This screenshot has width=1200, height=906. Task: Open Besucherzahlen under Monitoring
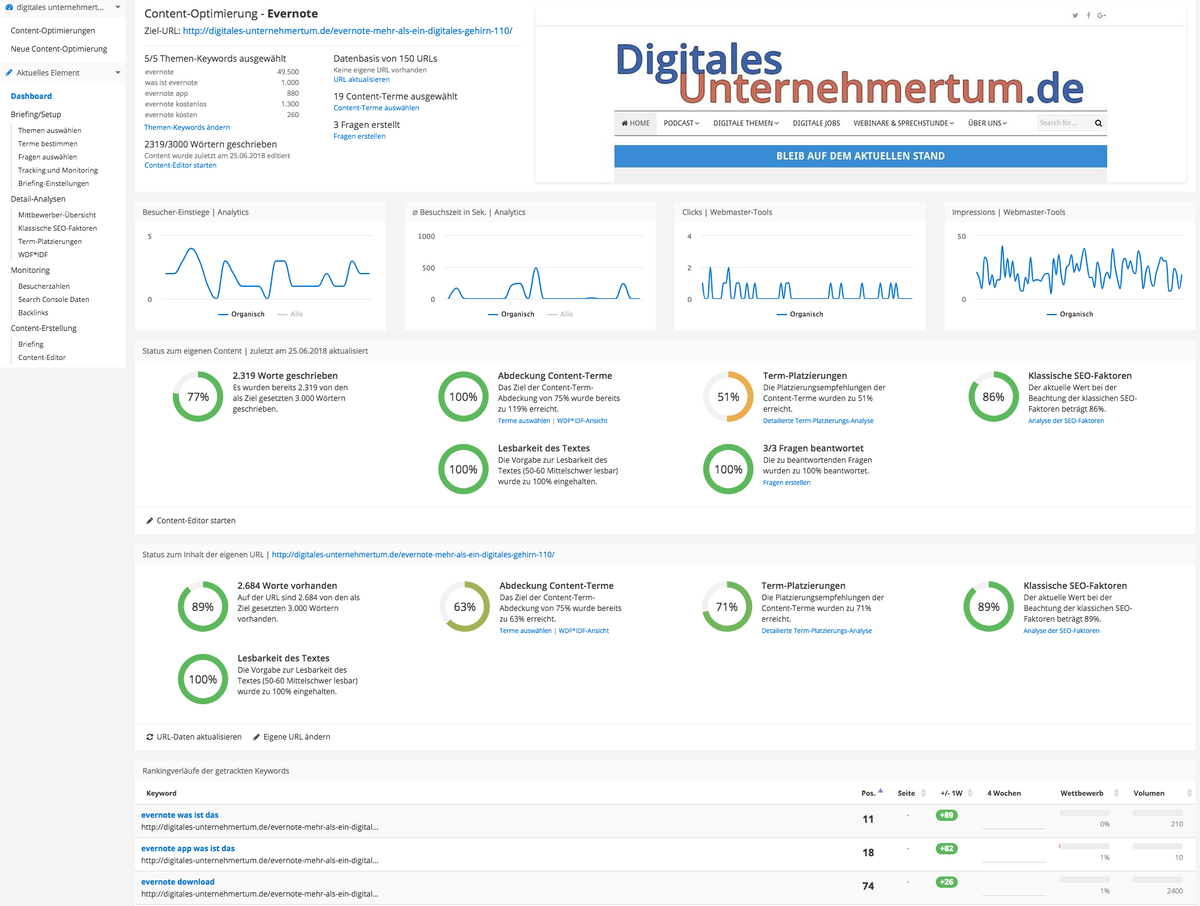point(44,286)
